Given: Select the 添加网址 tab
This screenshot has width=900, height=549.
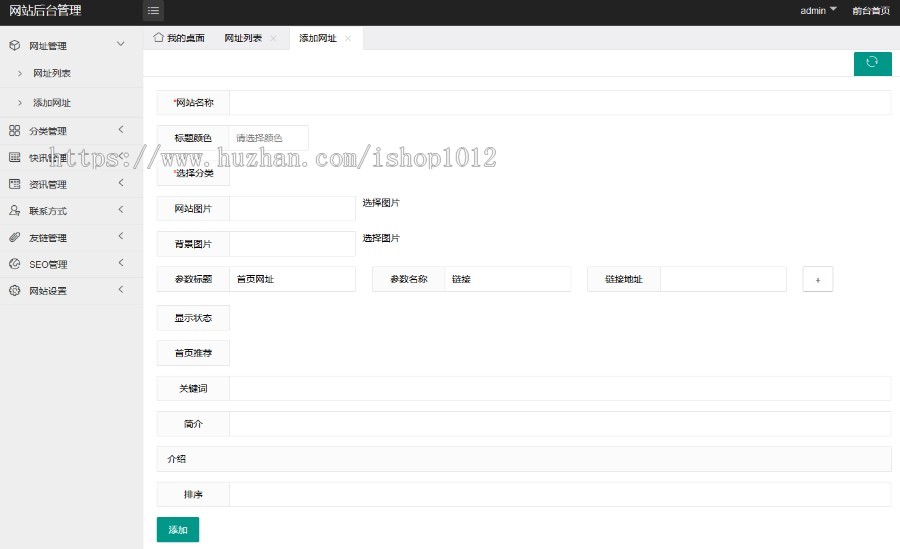Looking at the screenshot, I should click(x=325, y=38).
